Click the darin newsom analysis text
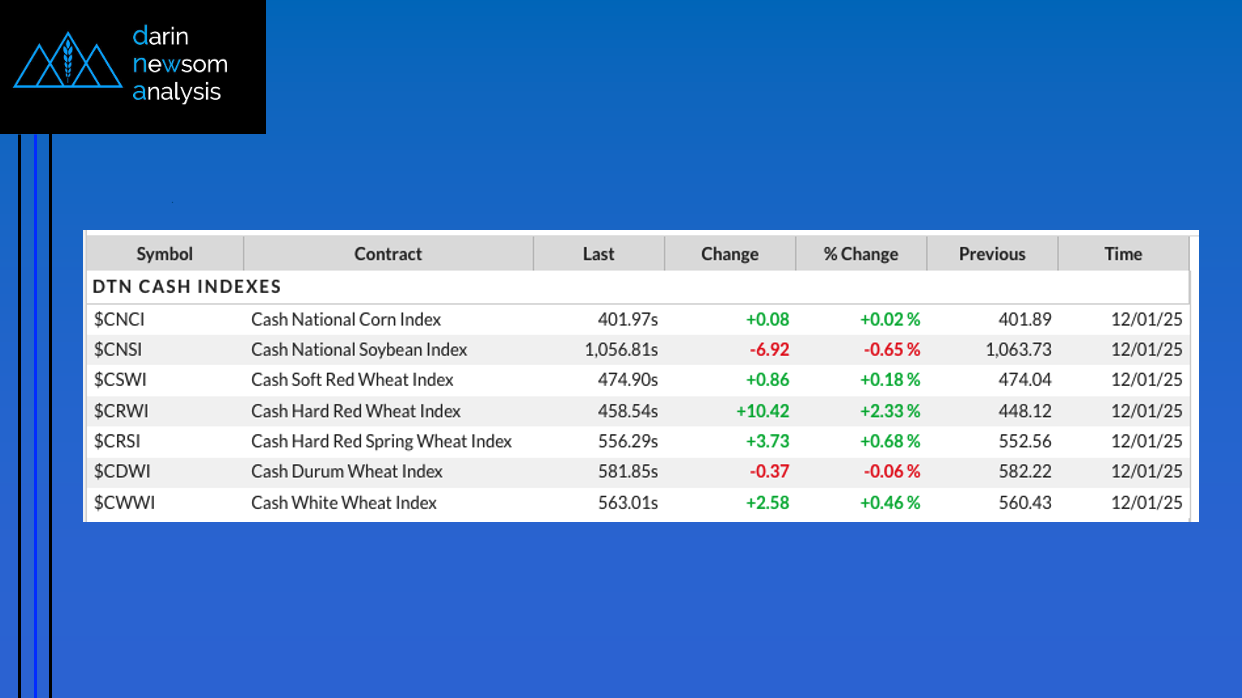1242x698 pixels. pos(179,65)
